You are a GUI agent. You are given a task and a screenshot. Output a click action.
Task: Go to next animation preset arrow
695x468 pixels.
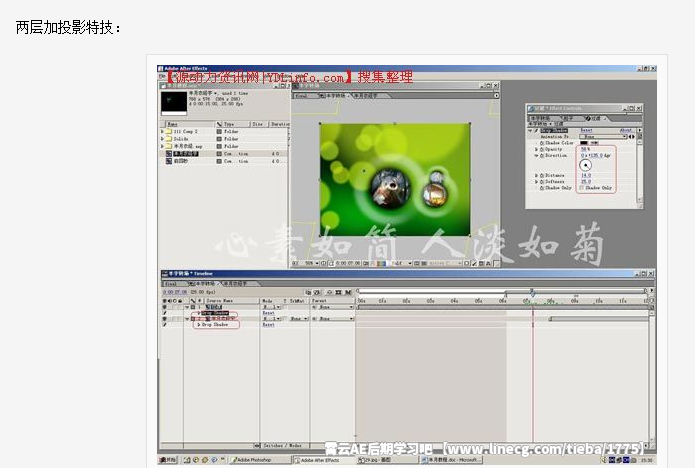(633, 137)
